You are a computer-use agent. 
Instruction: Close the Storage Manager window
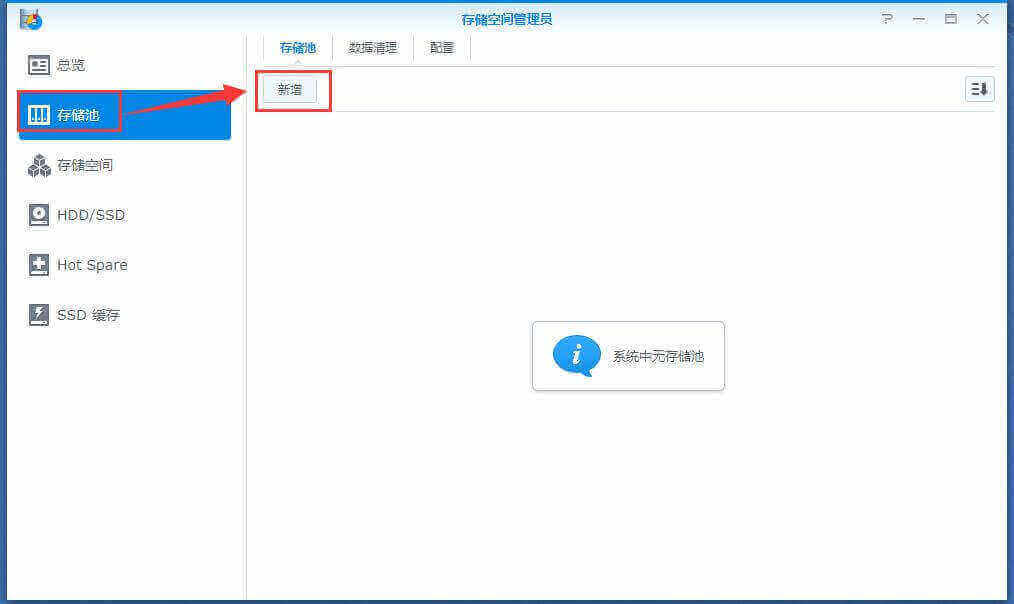(983, 19)
